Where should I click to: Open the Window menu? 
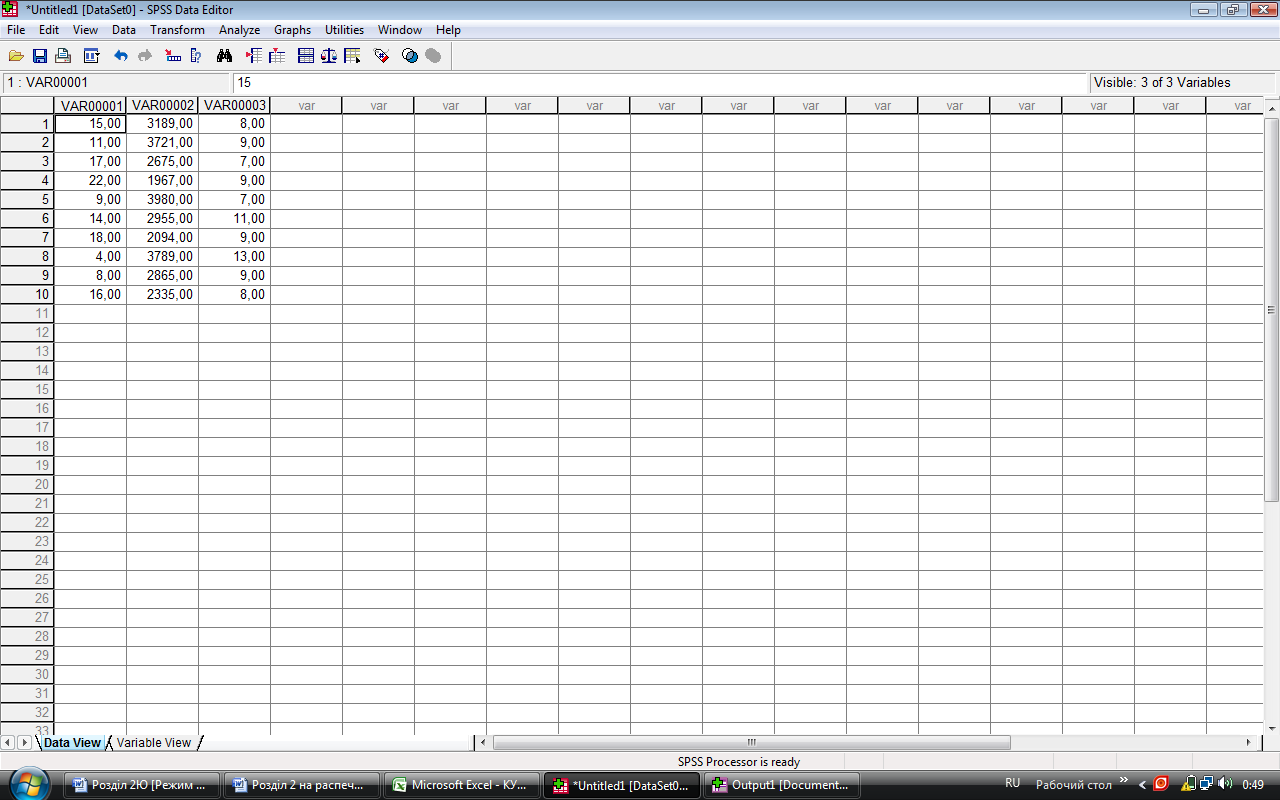[x=399, y=30]
